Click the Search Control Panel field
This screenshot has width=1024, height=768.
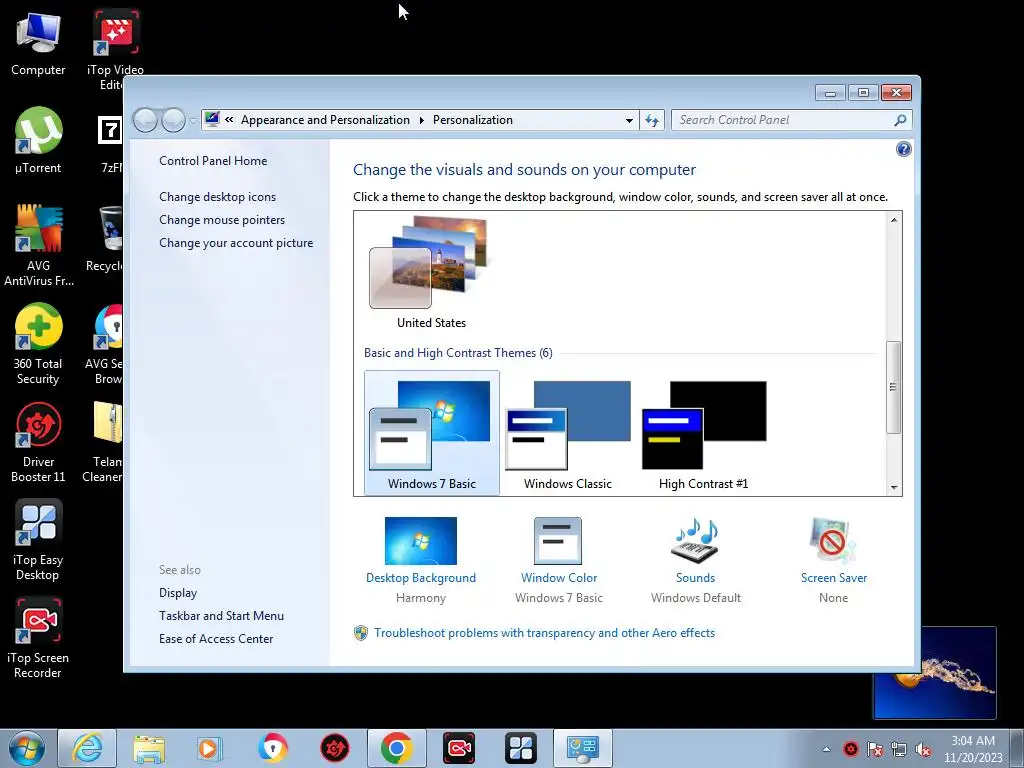[x=784, y=120]
